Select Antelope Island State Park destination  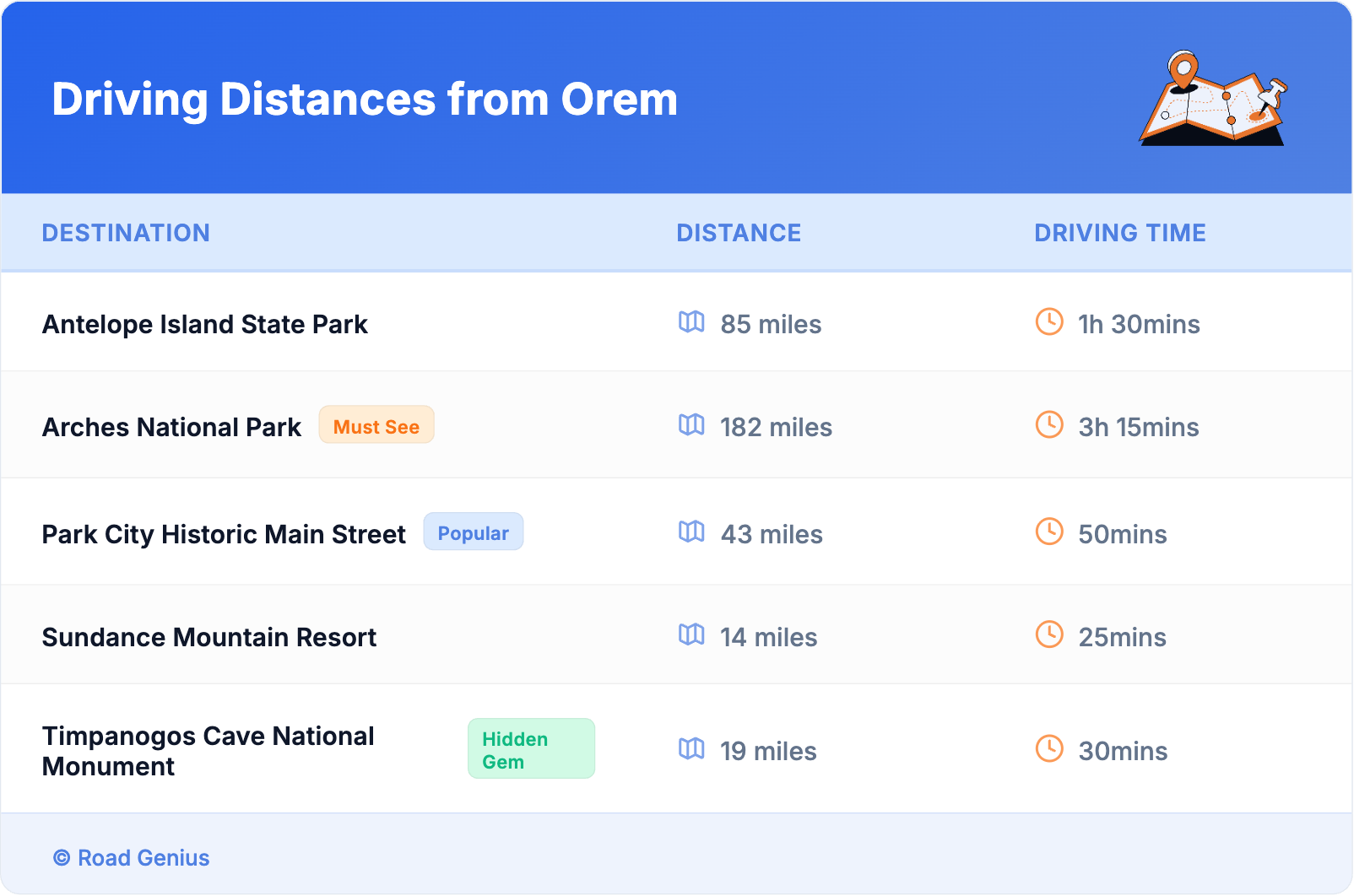click(205, 325)
